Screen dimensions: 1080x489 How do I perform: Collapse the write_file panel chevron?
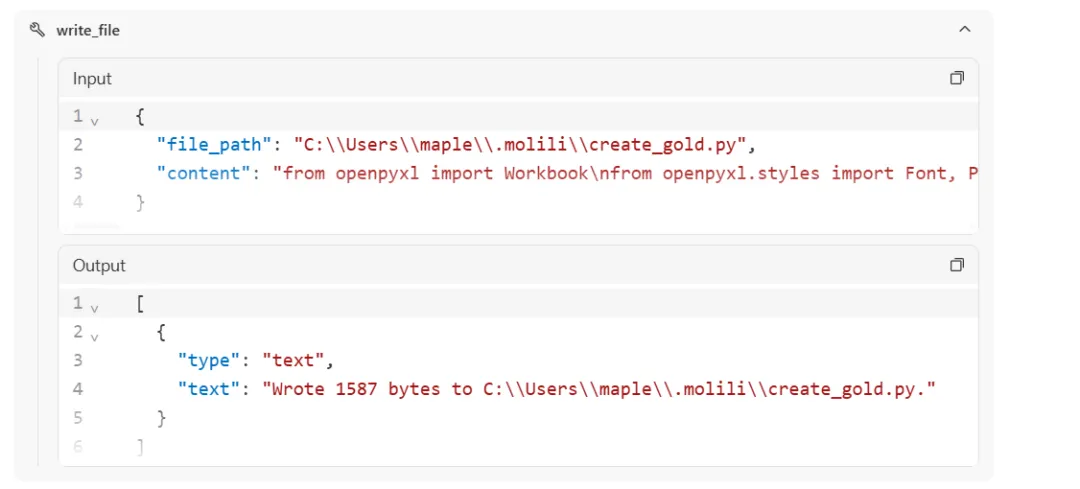point(964,30)
